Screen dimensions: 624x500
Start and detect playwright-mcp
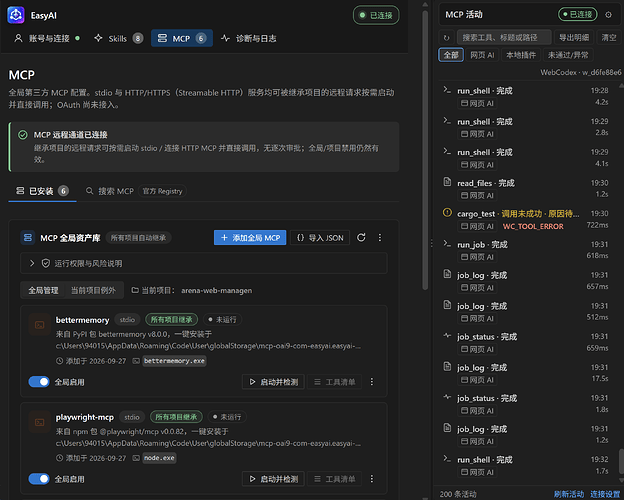[273, 479]
